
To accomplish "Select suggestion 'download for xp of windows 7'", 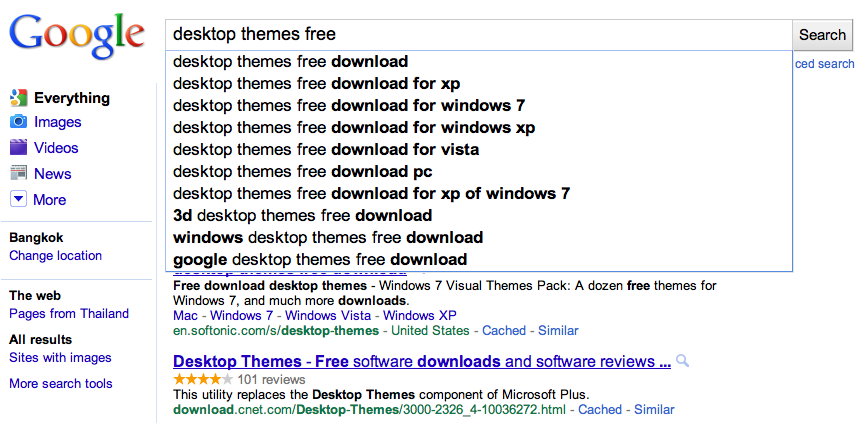I will 479,193.
